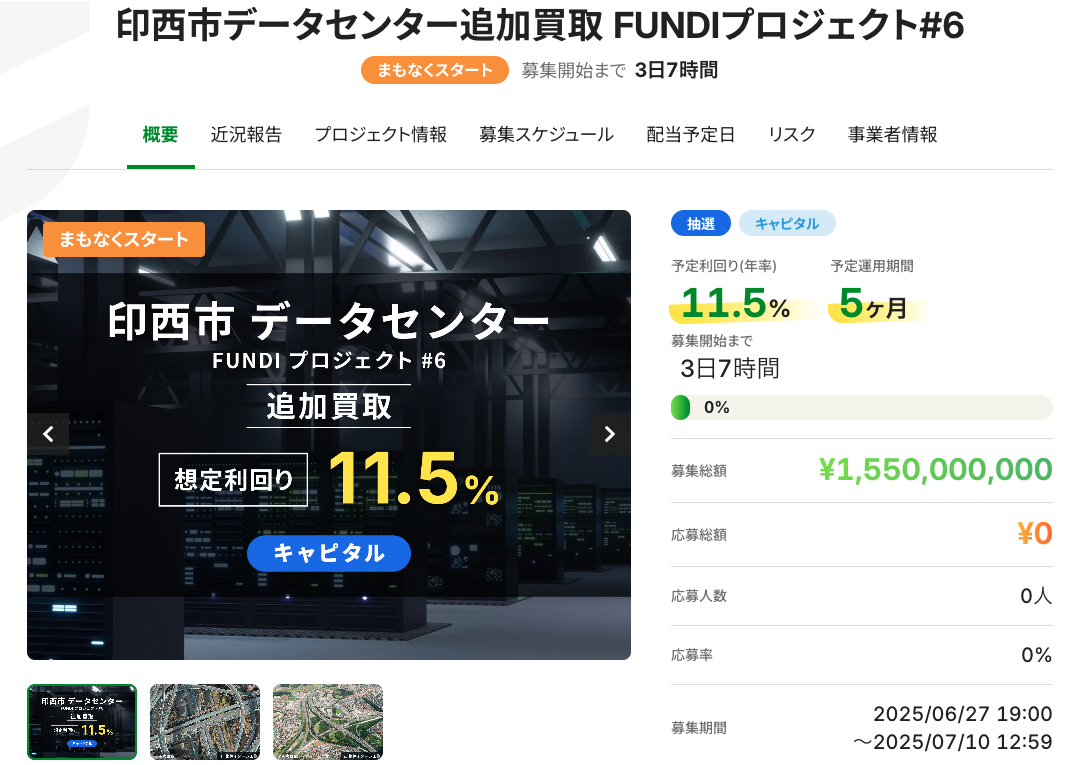Click the 抽選 tag badge

(701, 223)
